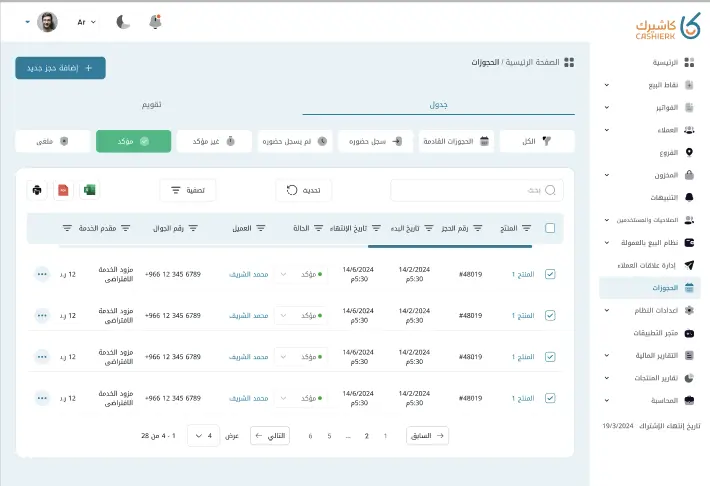This screenshot has width=710, height=486.
Task: Click the الحالة column sort icon
Action: [318, 228]
